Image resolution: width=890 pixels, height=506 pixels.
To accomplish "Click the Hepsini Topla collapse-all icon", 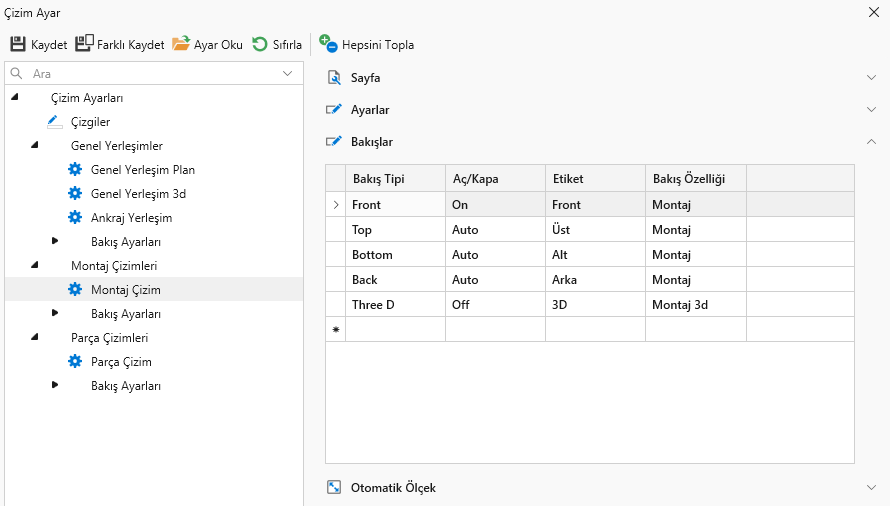I will click(328, 43).
